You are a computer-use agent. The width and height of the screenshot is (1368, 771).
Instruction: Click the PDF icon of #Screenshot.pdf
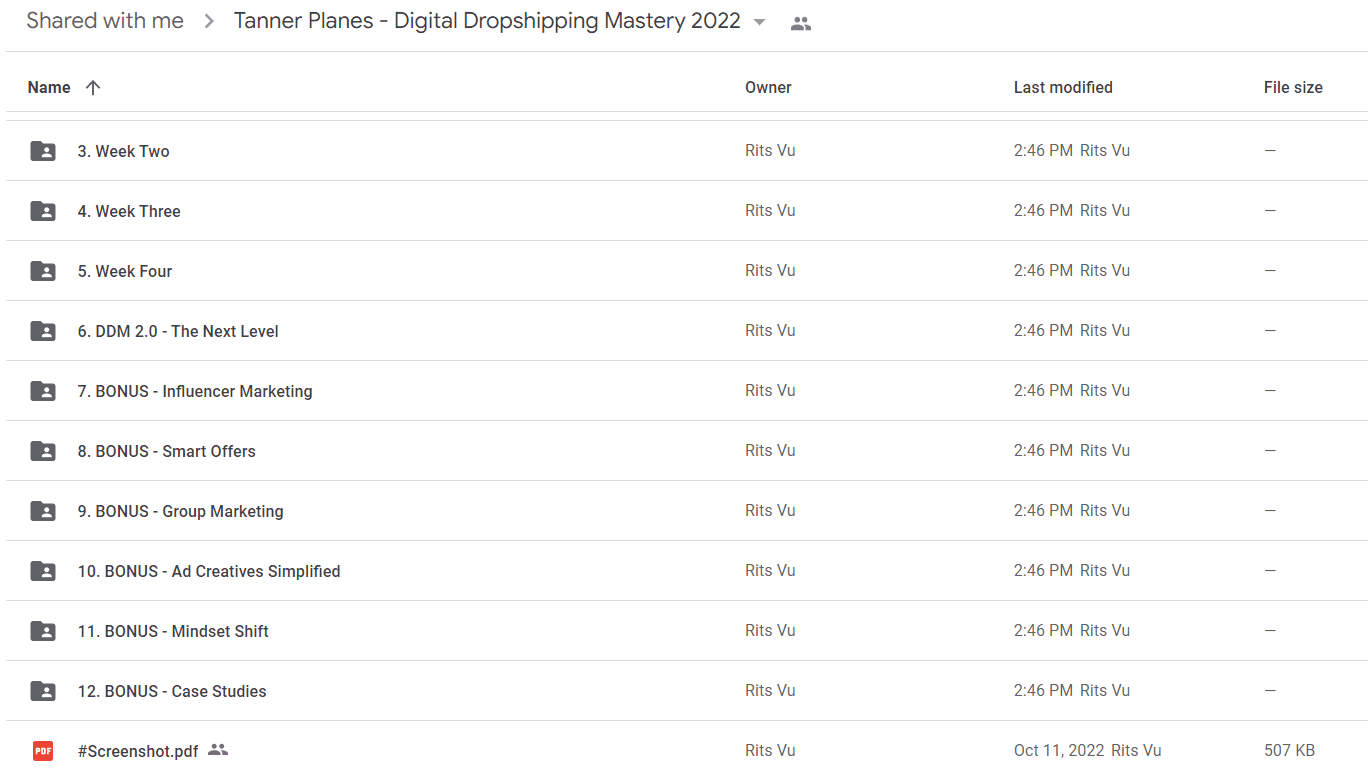point(43,751)
